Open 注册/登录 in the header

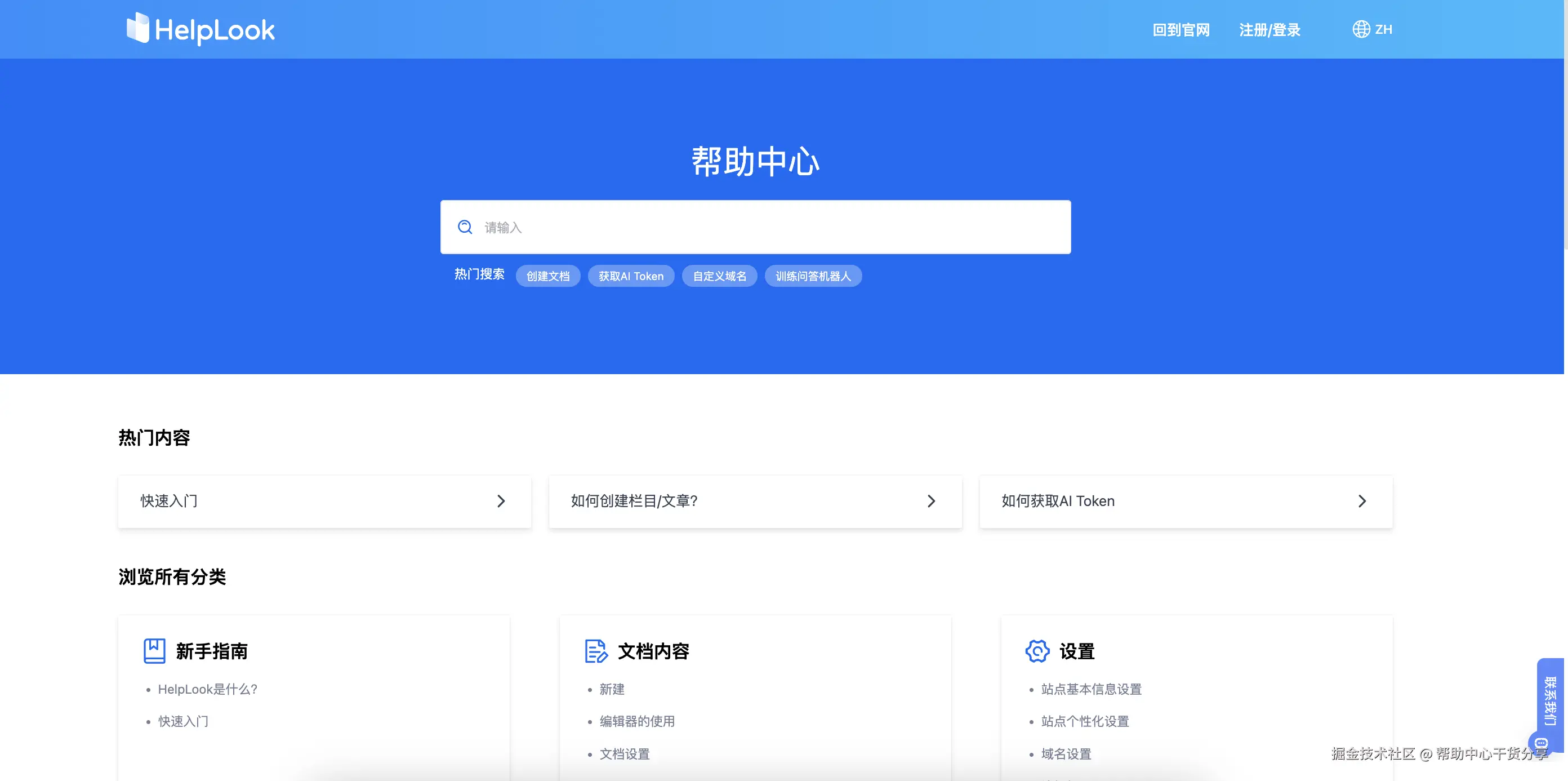(x=1269, y=30)
